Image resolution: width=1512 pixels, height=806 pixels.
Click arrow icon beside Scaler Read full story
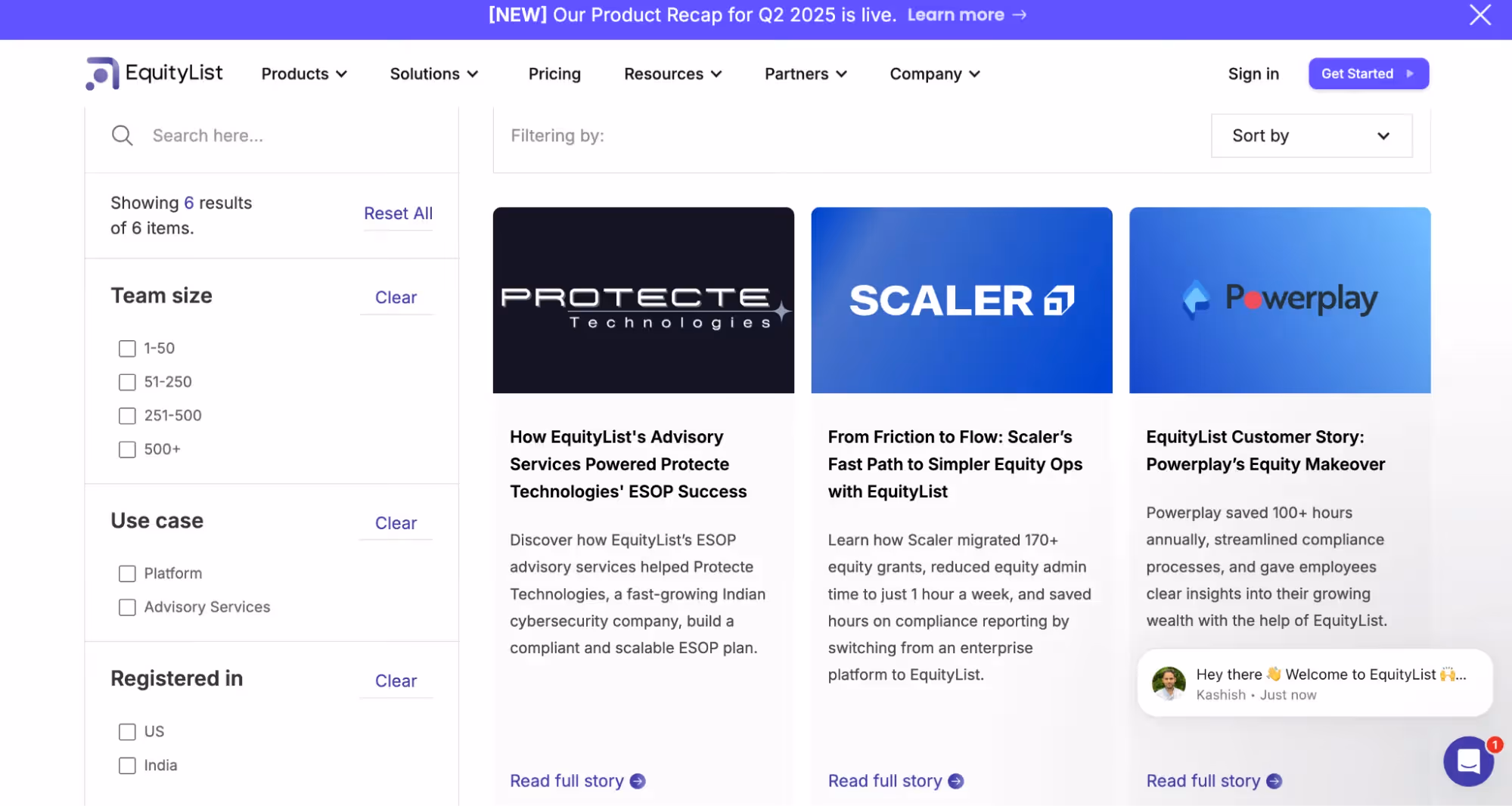(x=956, y=781)
